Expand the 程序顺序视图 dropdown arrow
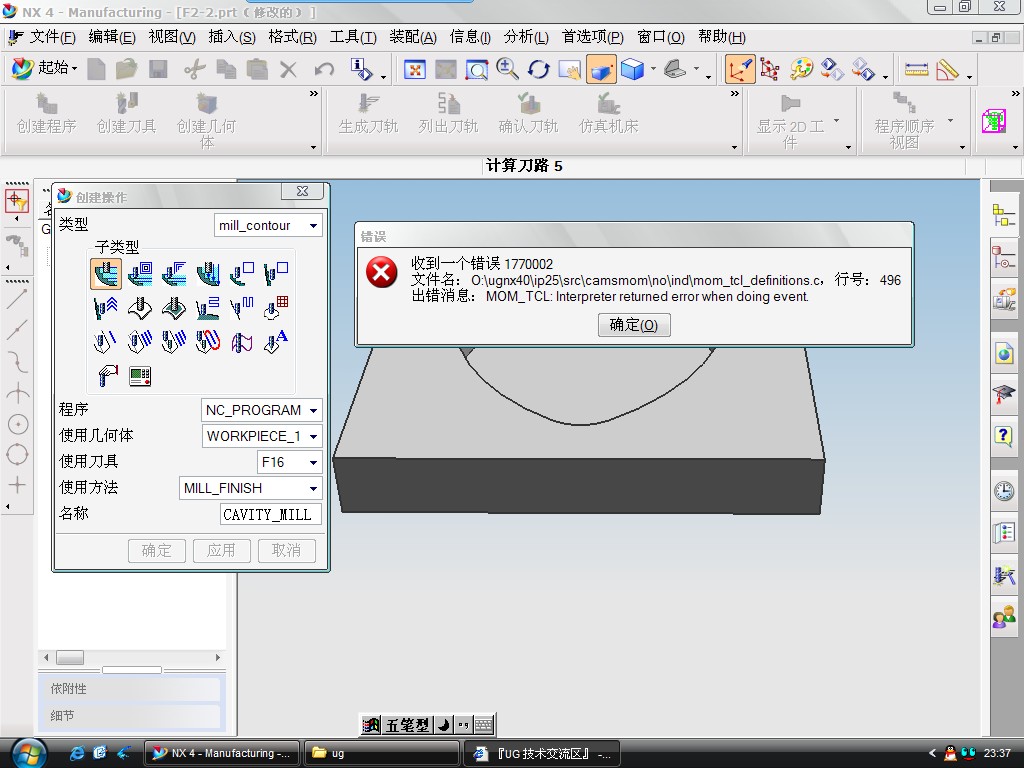This screenshot has width=1024, height=768. point(950,121)
